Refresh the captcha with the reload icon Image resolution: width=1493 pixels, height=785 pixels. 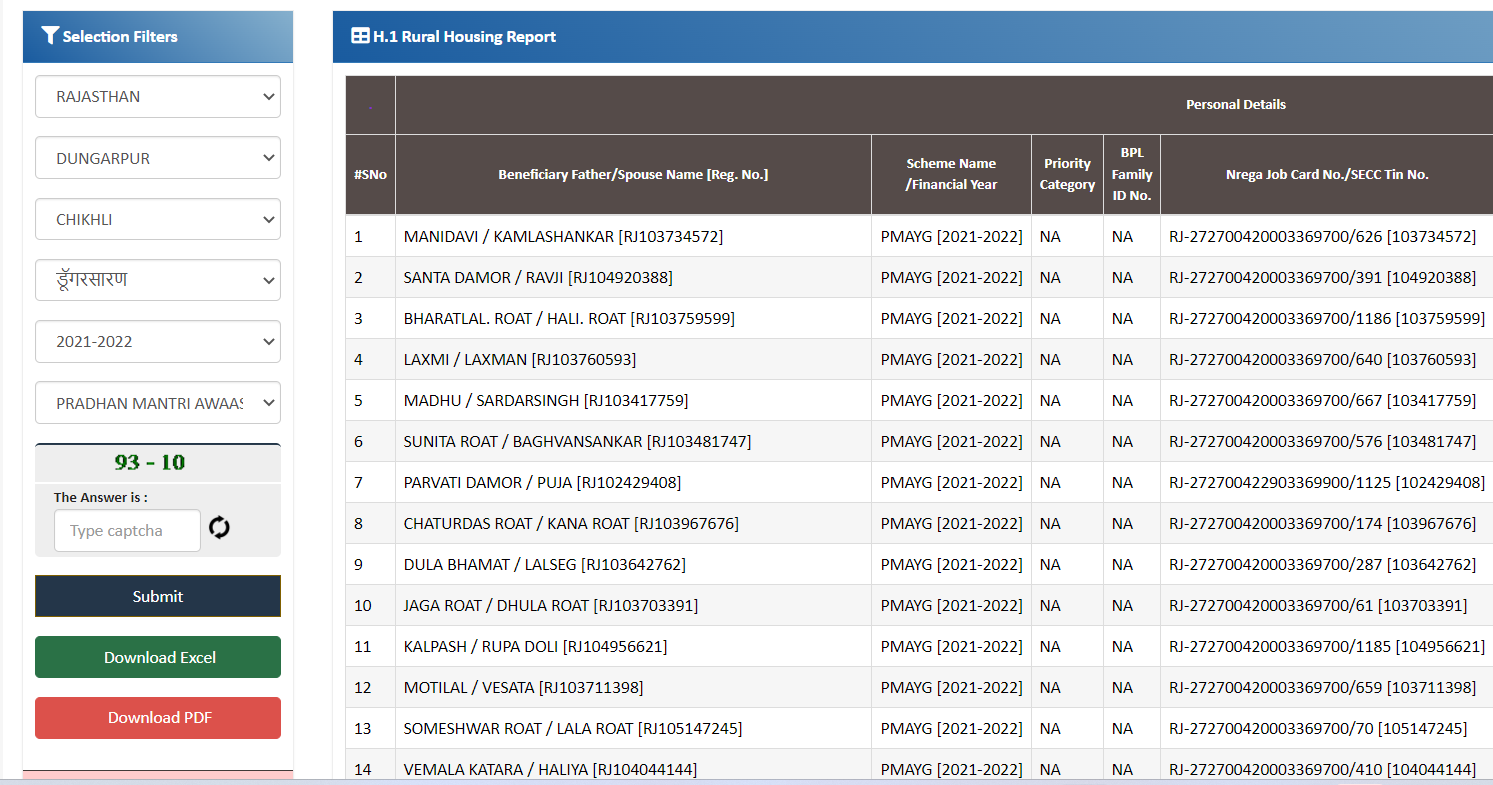click(x=218, y=529)
